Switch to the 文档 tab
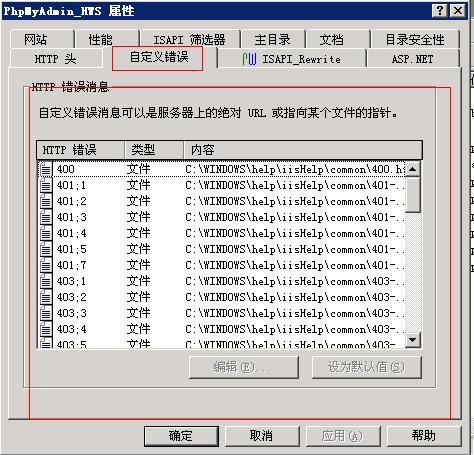 [x=337, y=39]
